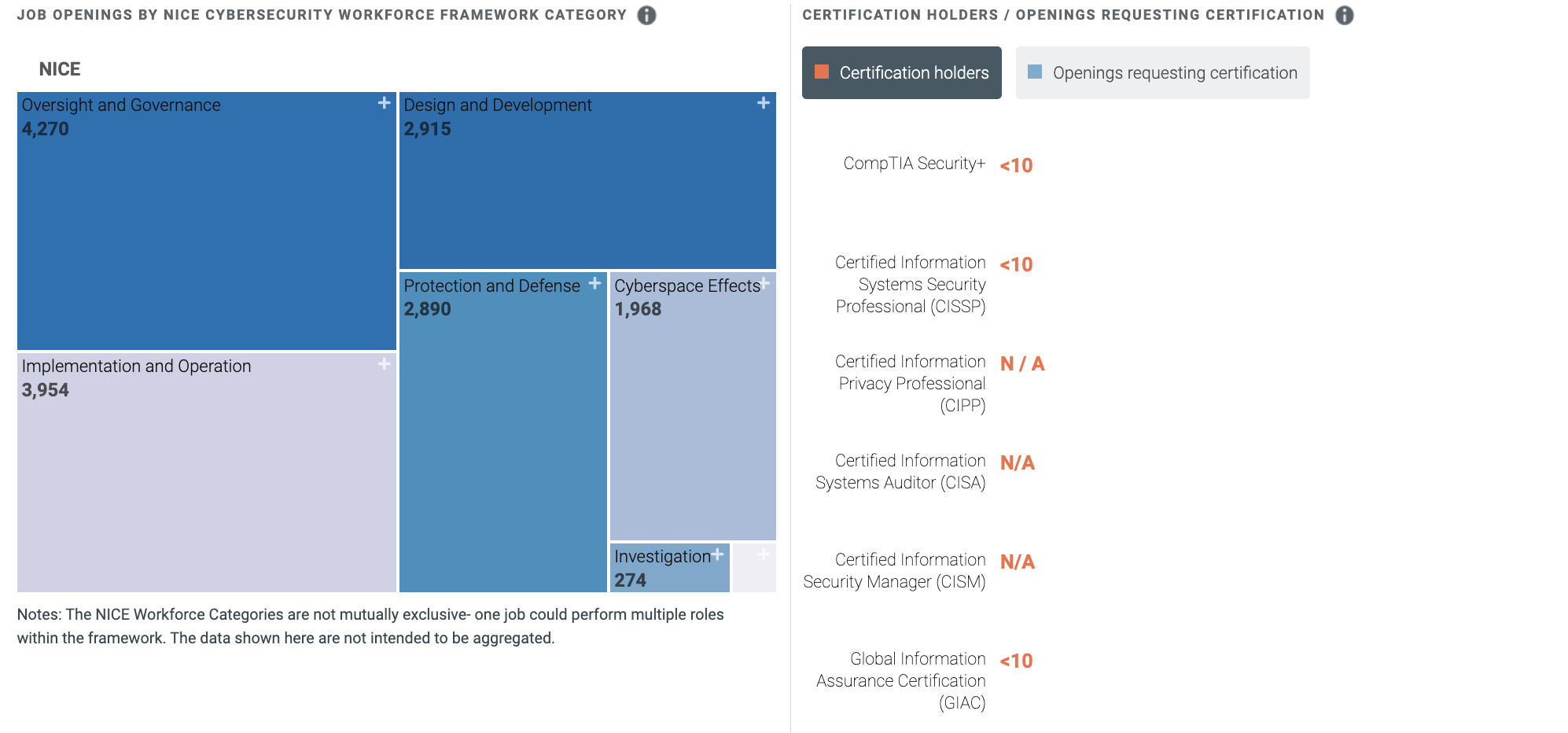Select the Certification holders toggle
The image size is (1568, 733).
901,72
